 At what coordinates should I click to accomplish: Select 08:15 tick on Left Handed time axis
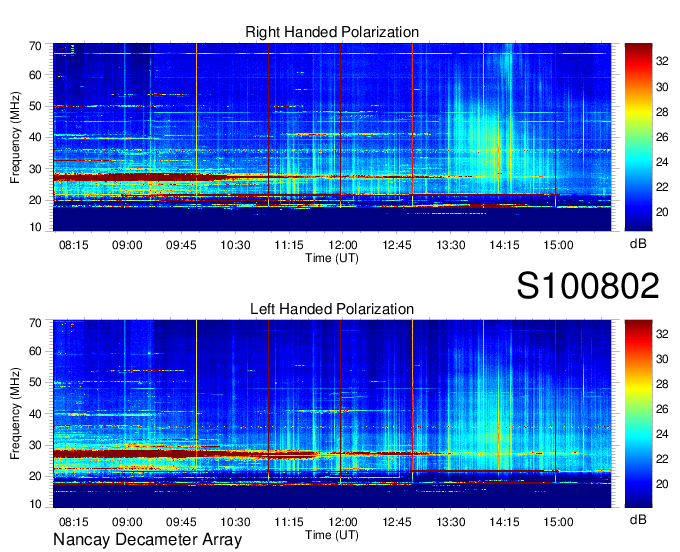click(x=73, y=522)
